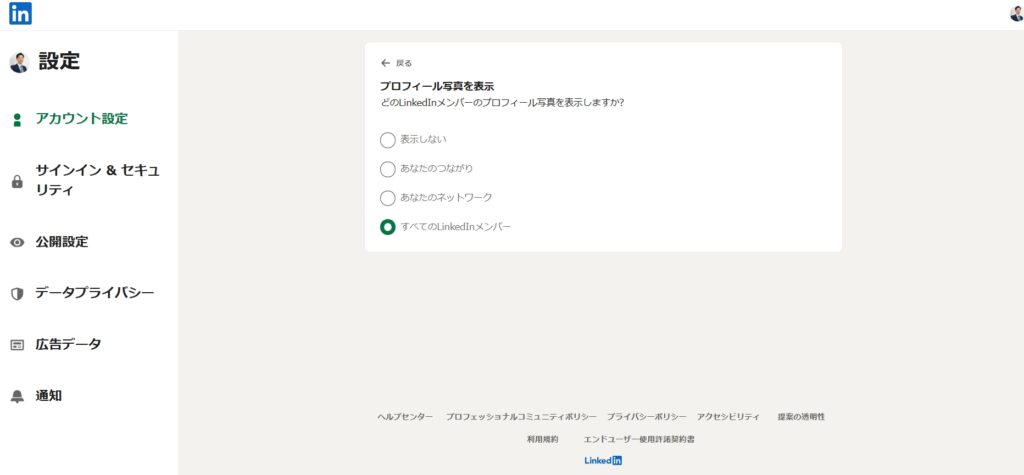This screenshot has width=1024, height=475.
Task: Open profile avatar menu in top-right corner
Action: pos(1016,14)
